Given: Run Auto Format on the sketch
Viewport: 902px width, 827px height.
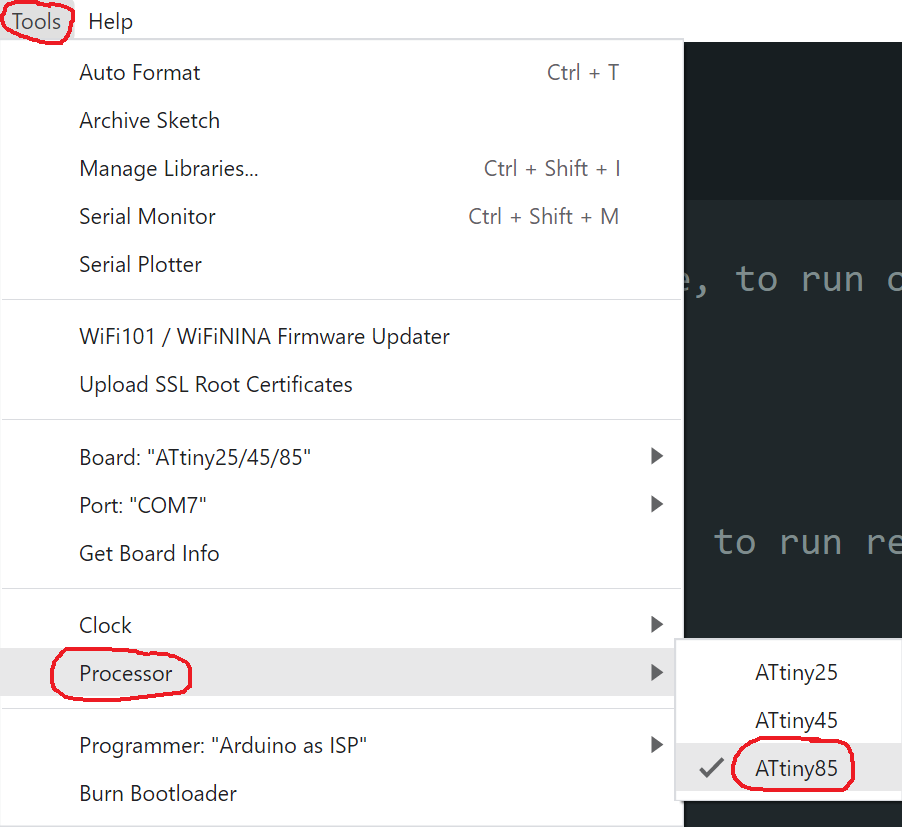Looking at the screenshot, I should [x=140, y=73].
